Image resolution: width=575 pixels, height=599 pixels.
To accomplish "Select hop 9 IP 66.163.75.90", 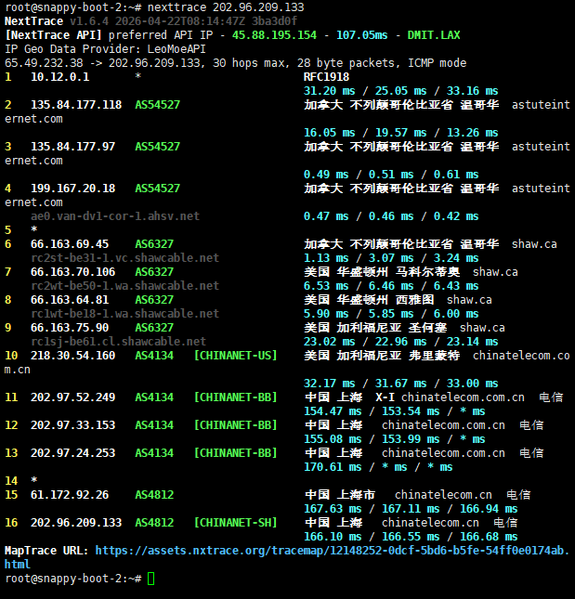I will click(70, 327).
